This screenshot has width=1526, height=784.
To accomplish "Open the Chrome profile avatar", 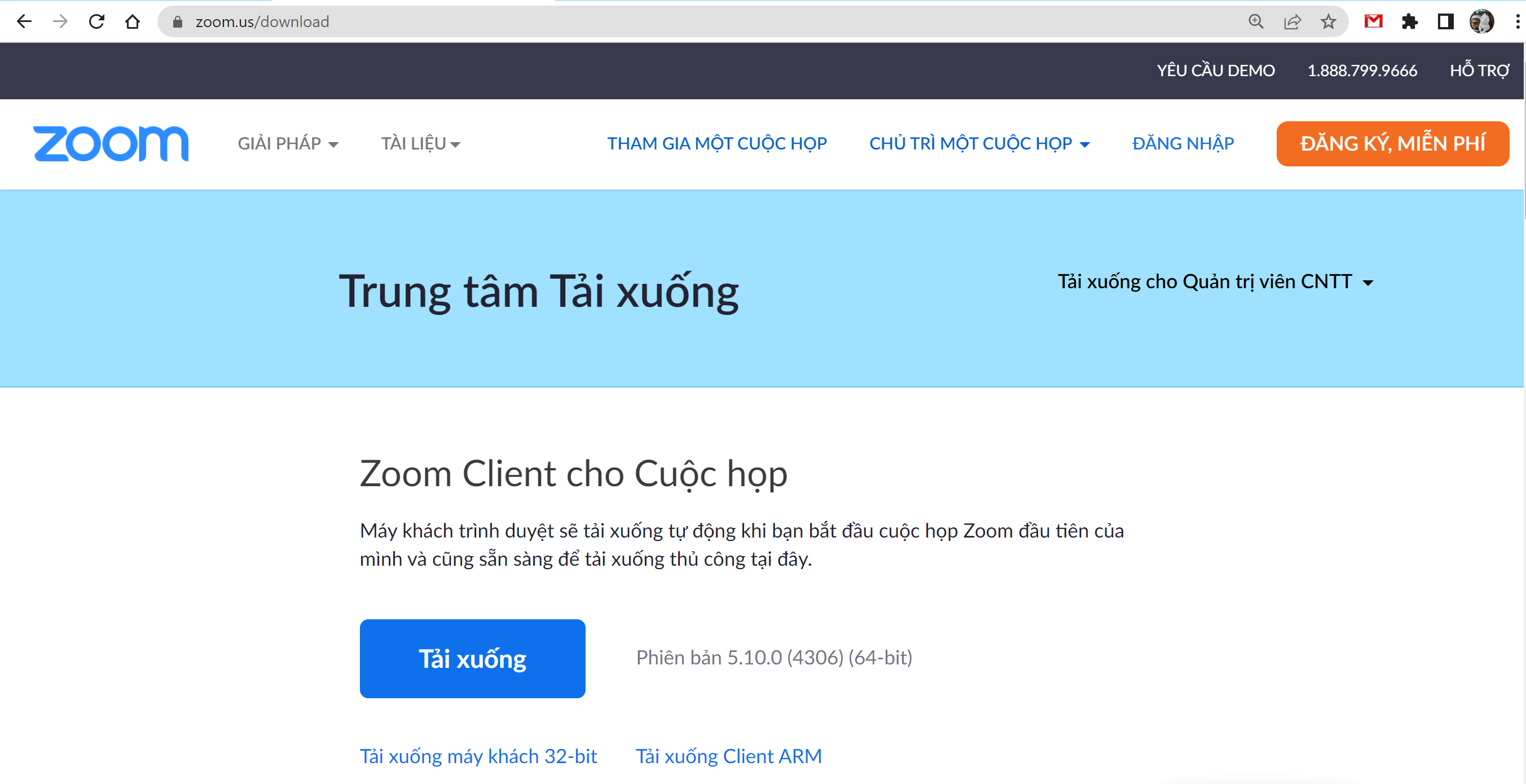I will (x=1481, y=22).
